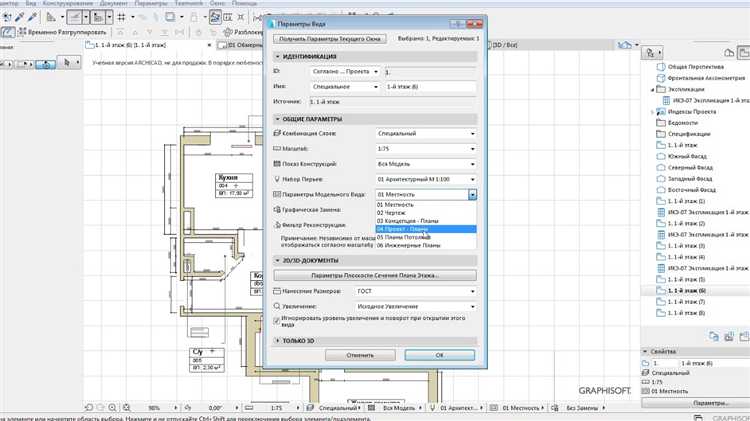Image resolution: width=750 pixels, height=421 pixels.
Task: Click the fit in window icon
Action: point(126,408)
